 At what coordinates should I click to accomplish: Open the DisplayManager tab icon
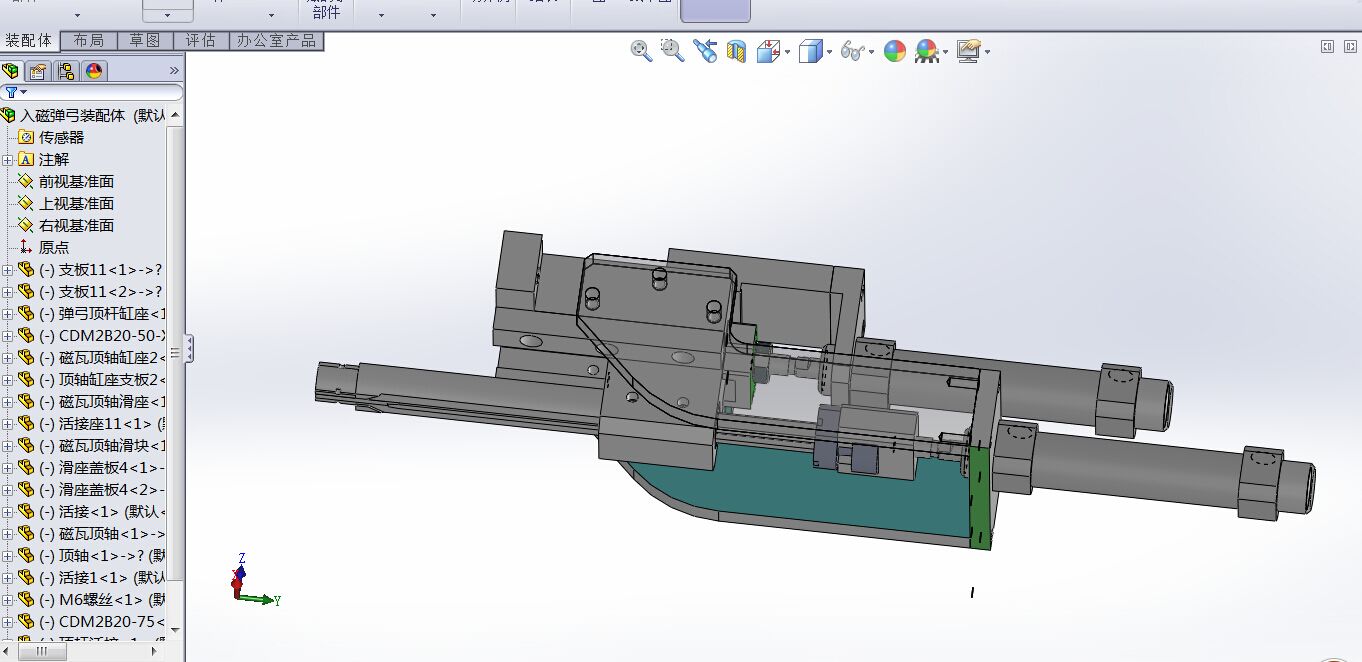click(94, 71)
